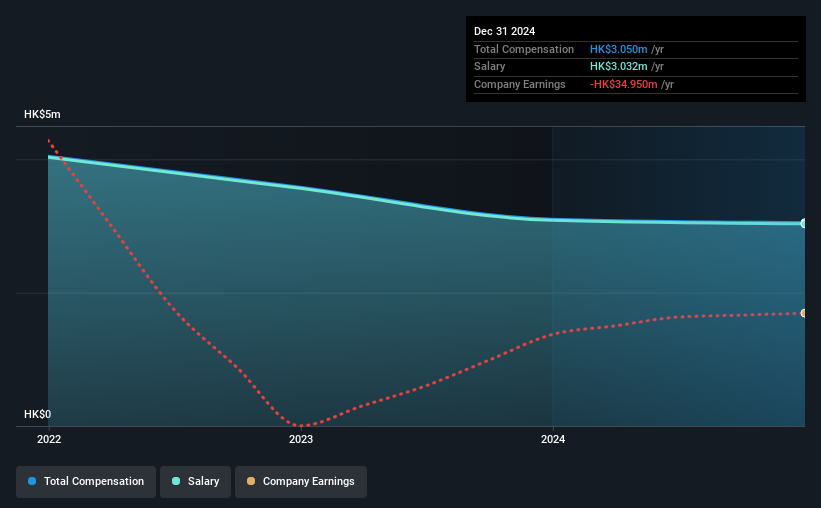821x508 pixels.
Task: Click the Dec 31 2024 tooltip date
Action: pyautogui.click(x=505, y=31)
